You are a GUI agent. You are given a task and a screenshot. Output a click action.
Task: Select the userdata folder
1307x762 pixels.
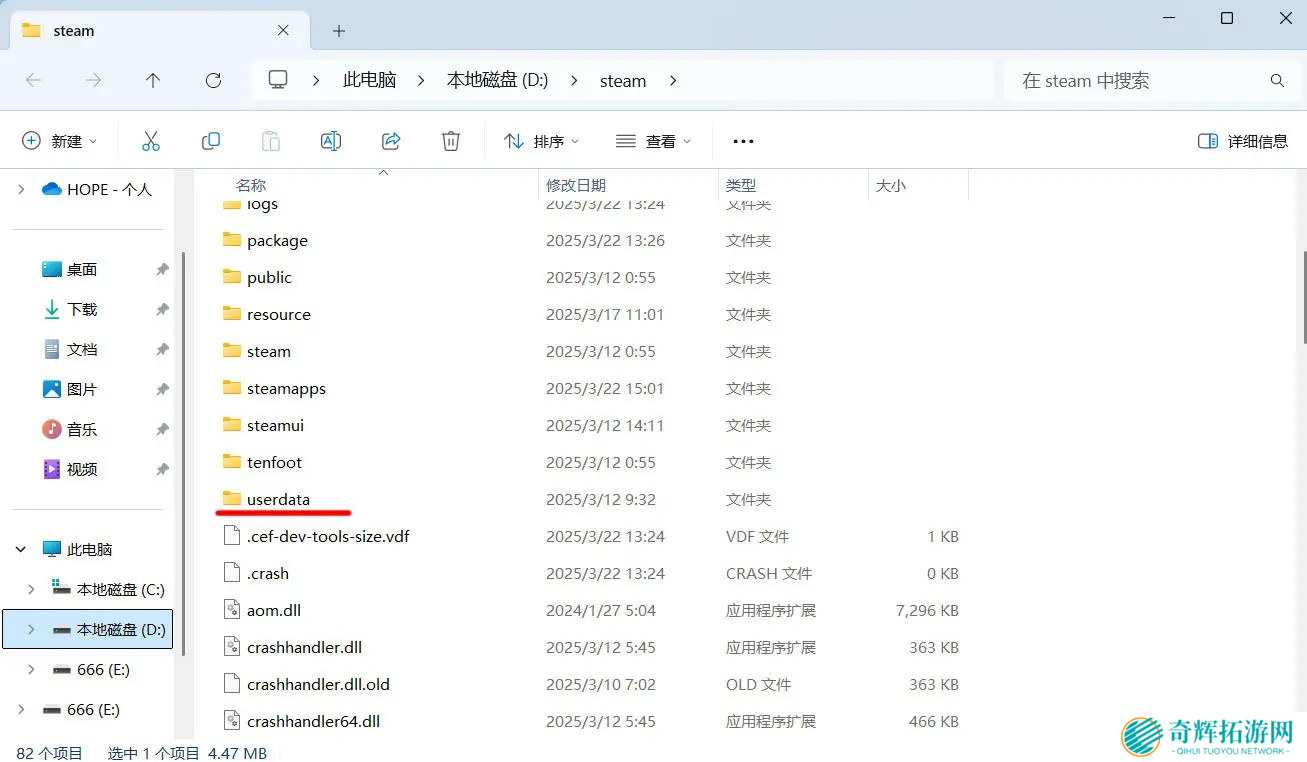coord(278,499)
